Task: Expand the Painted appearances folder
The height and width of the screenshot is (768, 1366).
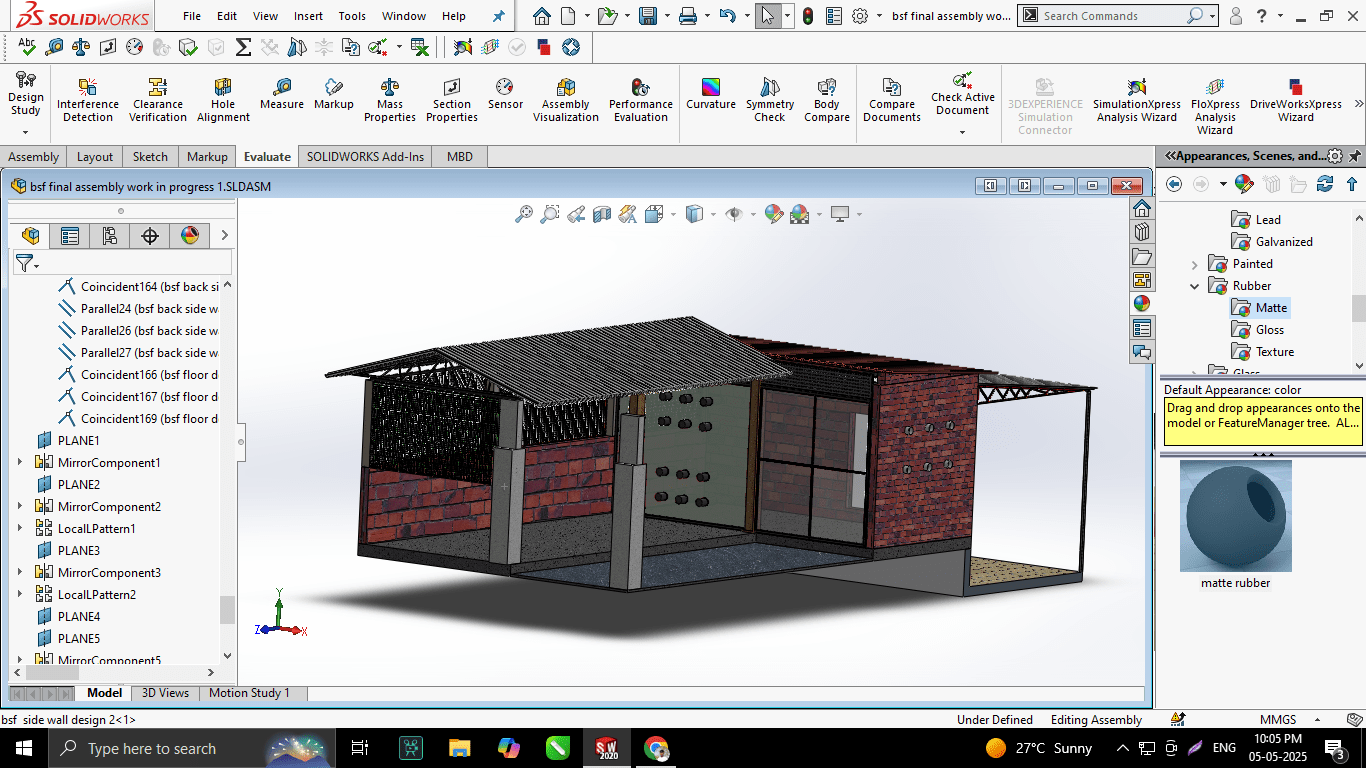Action: (x=1194, y=264)
